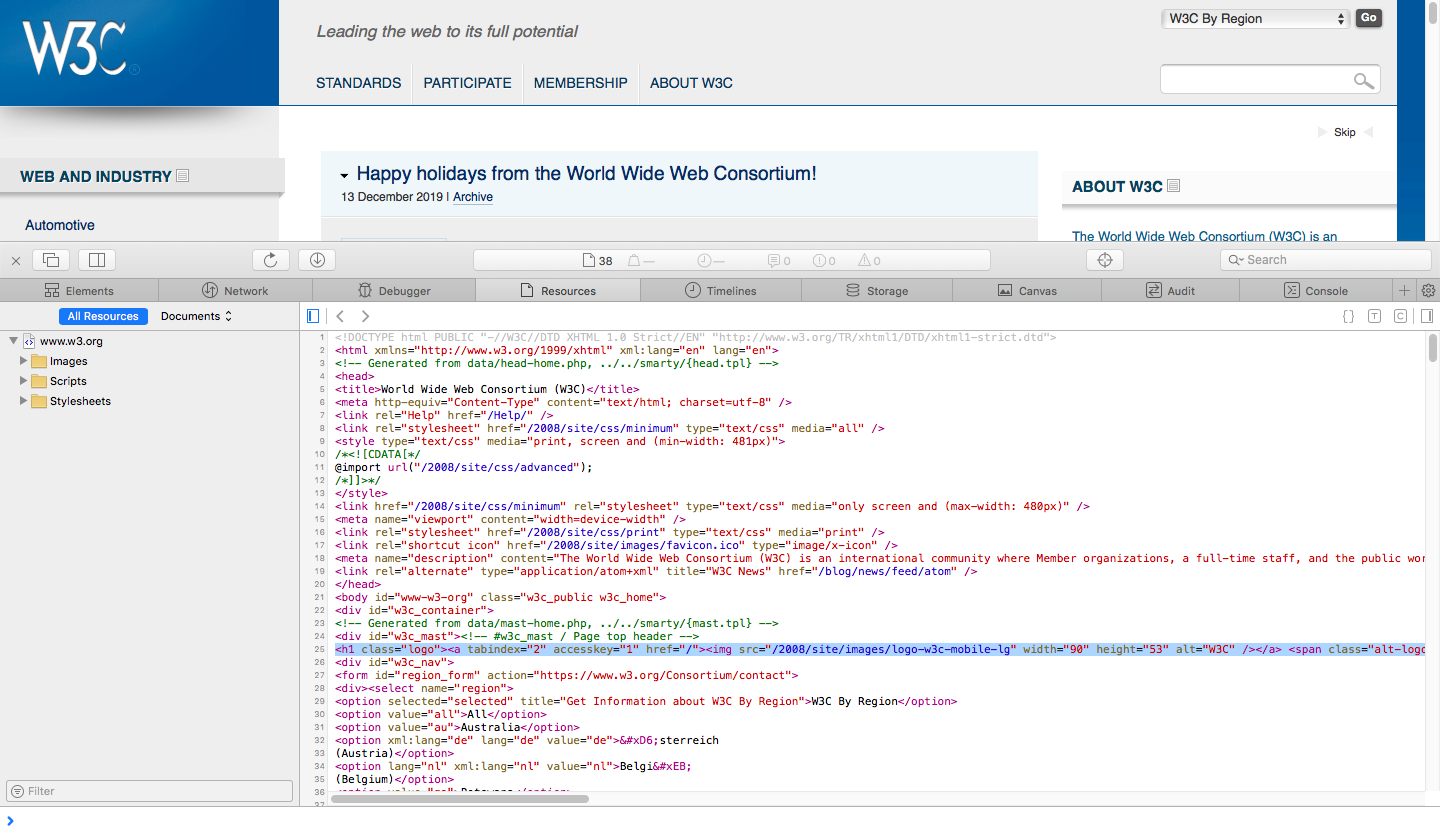Open the ABOUT W3C menu
Screen dimensions: 1440x836
691,83
